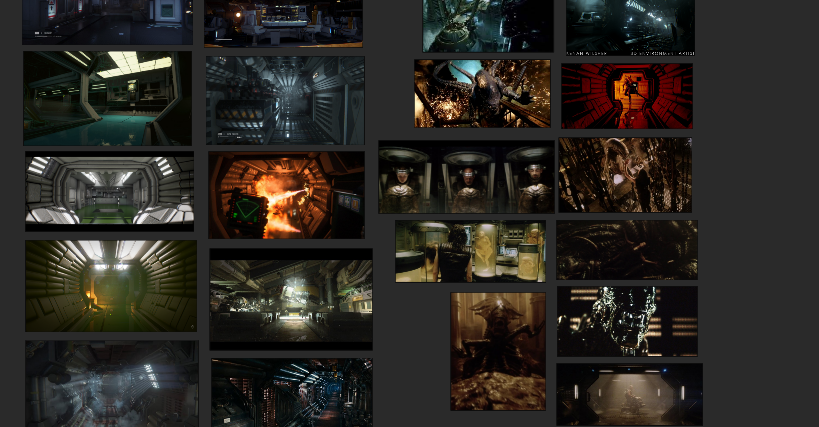Select the lab with specimen jars image
819x427 pixels.
click(471, 251)
